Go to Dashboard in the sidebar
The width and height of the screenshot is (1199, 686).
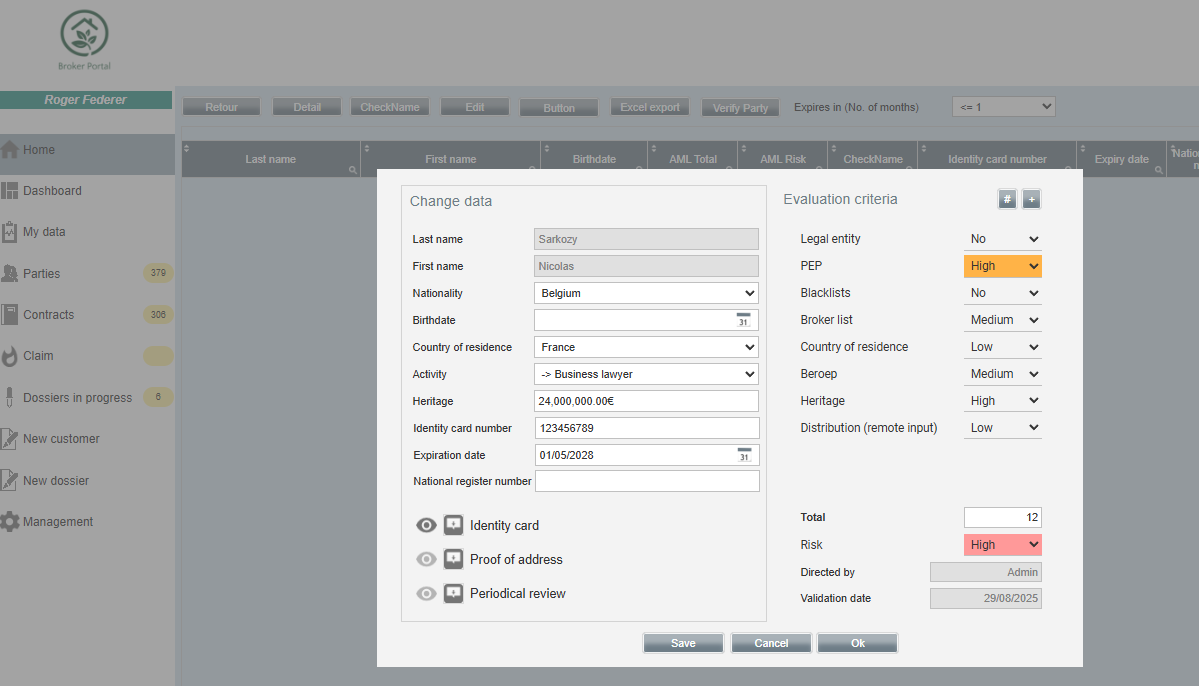tap(52, 191)
